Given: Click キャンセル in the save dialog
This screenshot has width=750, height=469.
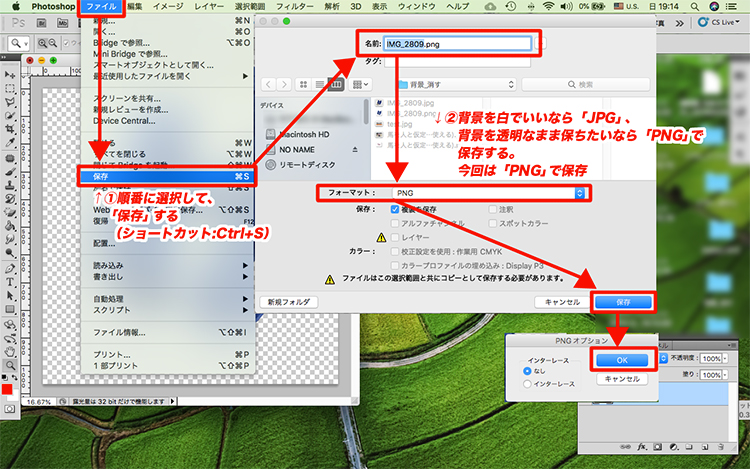Looking at the screenshot, I should pyautogui.click(x=562, y=302).
